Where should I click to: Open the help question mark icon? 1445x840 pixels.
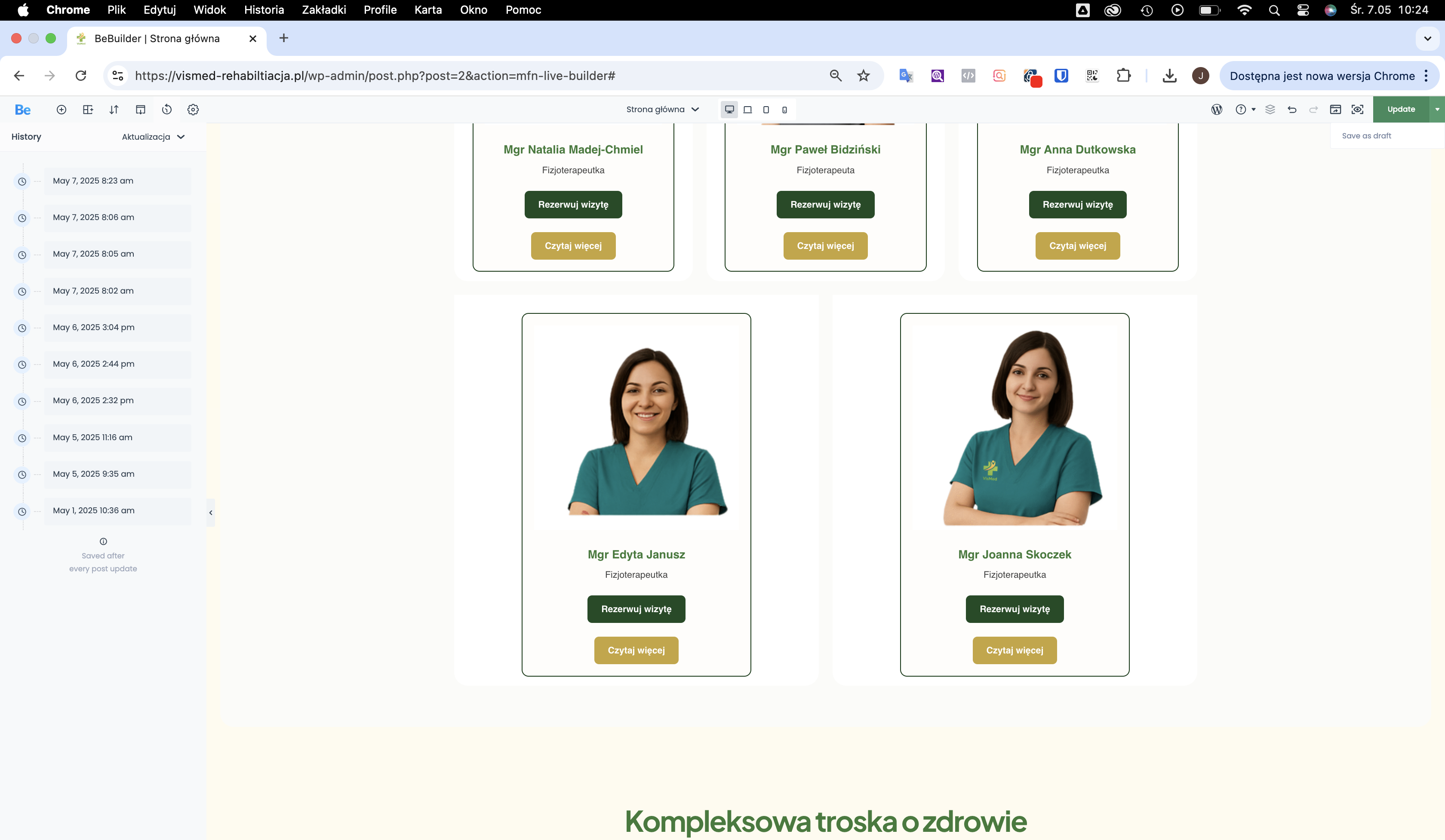pyautogui.click(x=1241, y=110)
